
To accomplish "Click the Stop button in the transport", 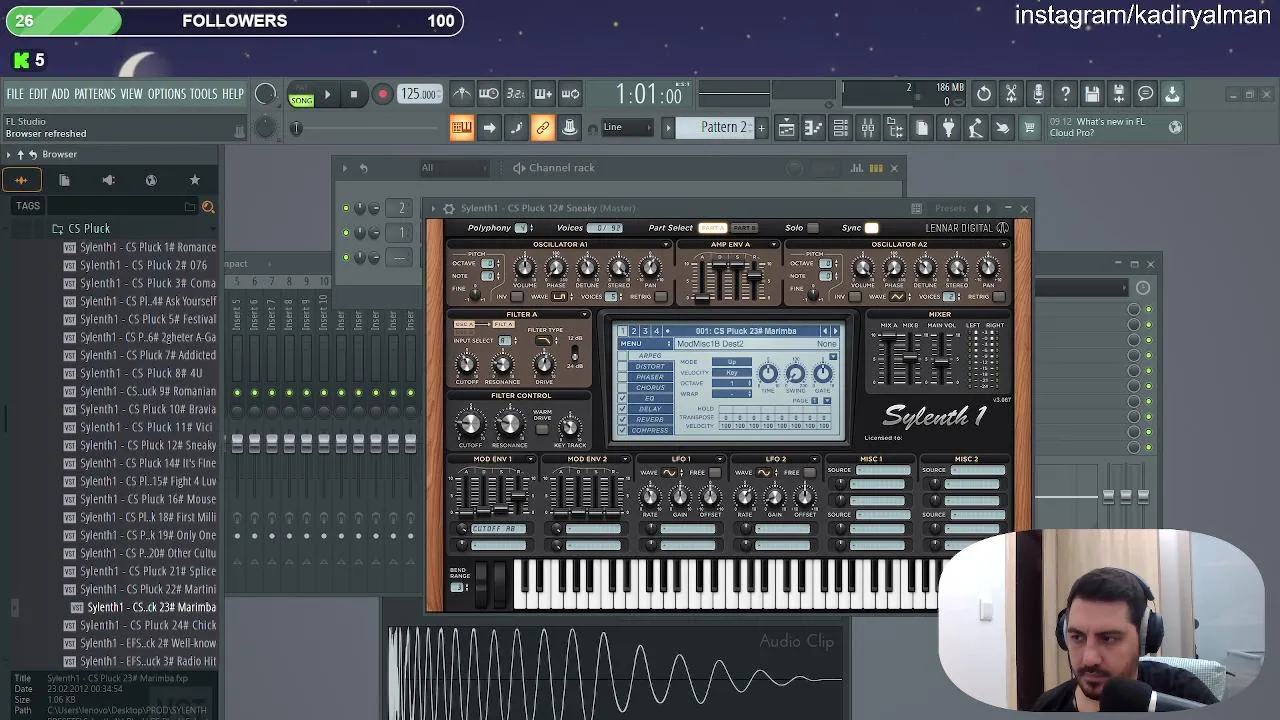I will point(353,95).
